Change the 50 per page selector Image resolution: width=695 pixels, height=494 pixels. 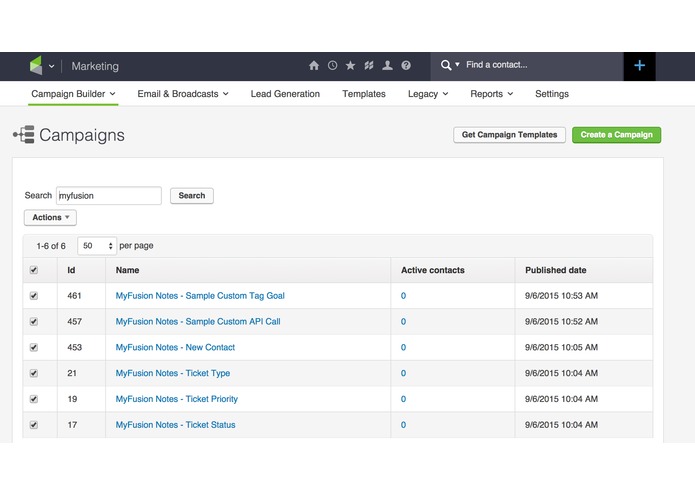[x=97, y=246]
